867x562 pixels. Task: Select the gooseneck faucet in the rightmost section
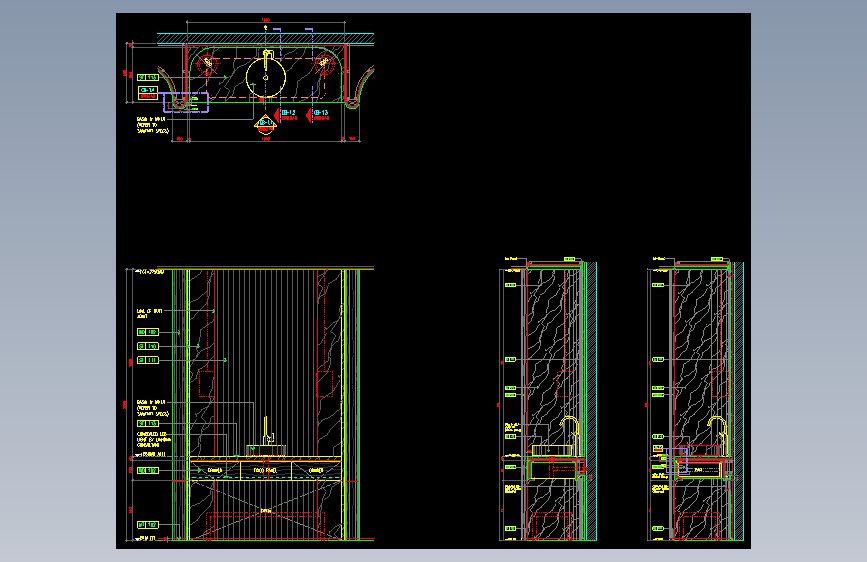pos(718,436)
